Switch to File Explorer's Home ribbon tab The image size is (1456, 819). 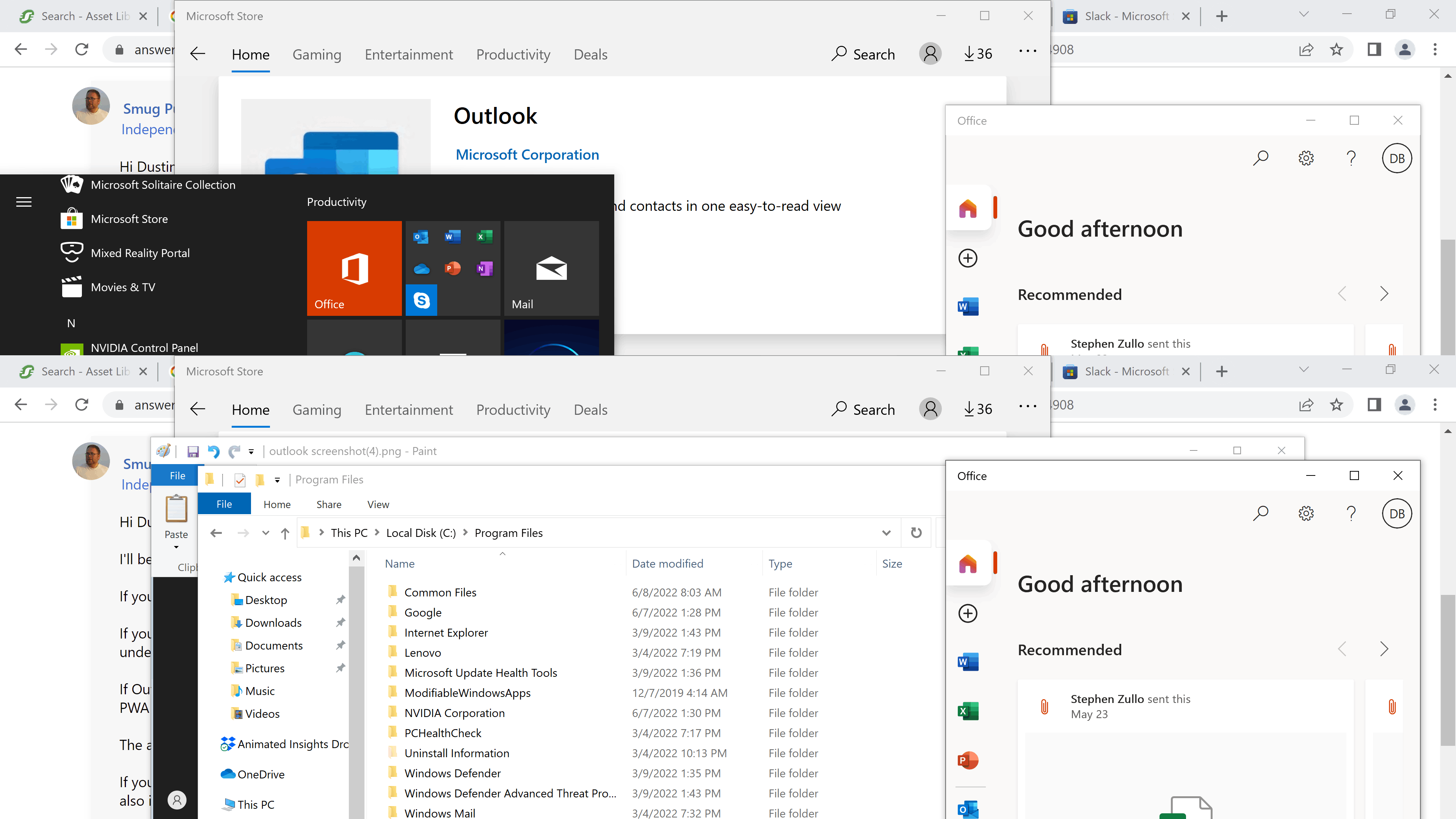(x=277, y=504)
